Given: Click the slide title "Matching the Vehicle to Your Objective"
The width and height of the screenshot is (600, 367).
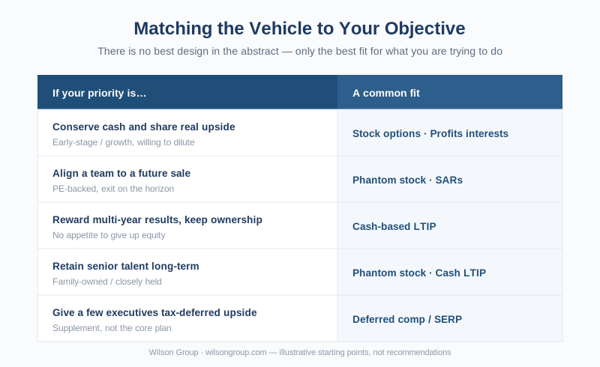Looking at the screenshot, I should [300, 29].
